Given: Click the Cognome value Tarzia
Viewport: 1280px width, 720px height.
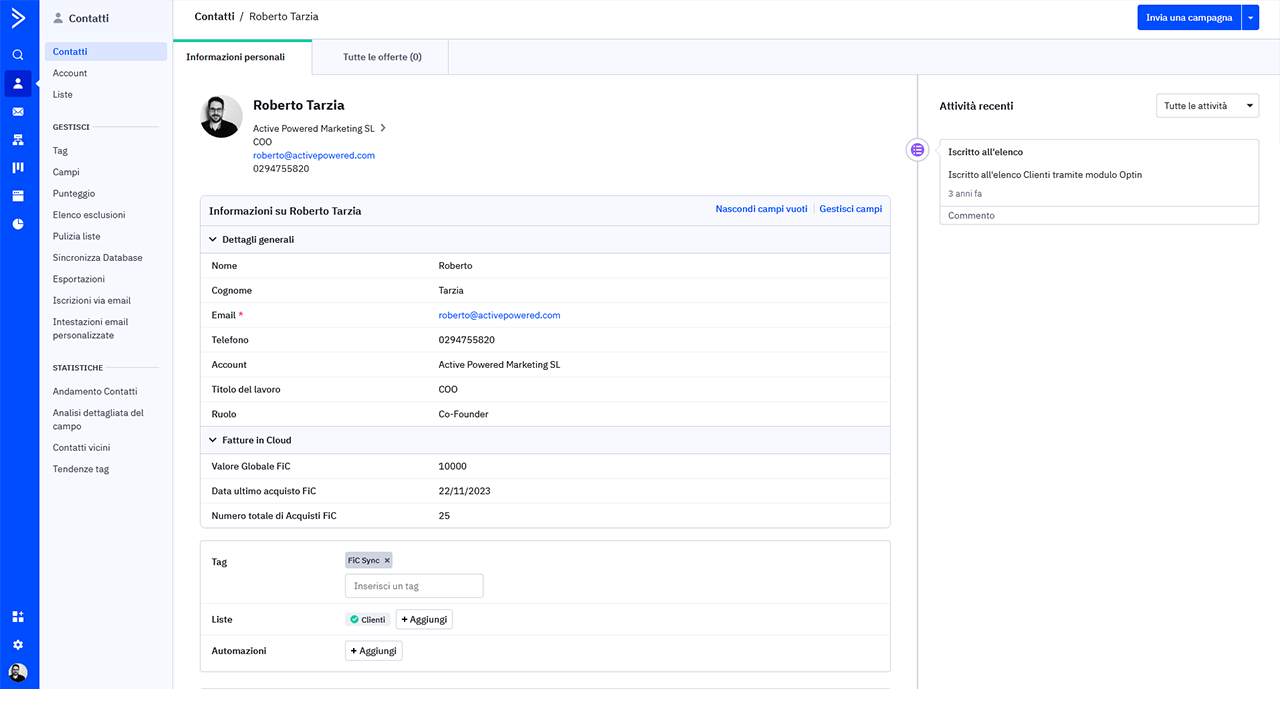Looking at the screenshot, I should click(451, 291).
